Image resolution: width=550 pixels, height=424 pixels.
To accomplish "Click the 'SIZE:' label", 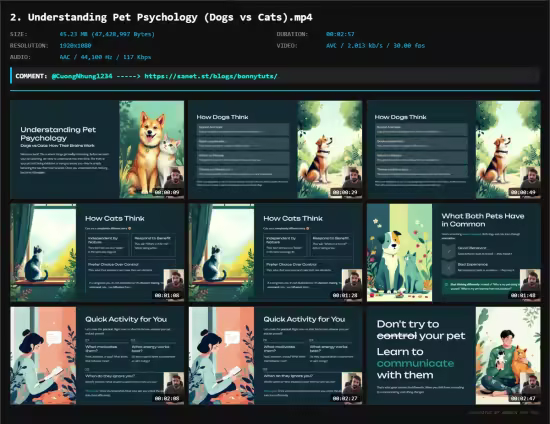I will [x=19, y=34].
